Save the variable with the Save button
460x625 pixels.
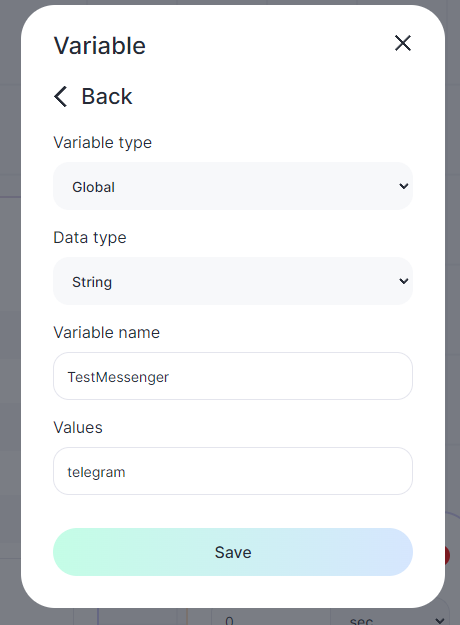click(x=233, y=552)
